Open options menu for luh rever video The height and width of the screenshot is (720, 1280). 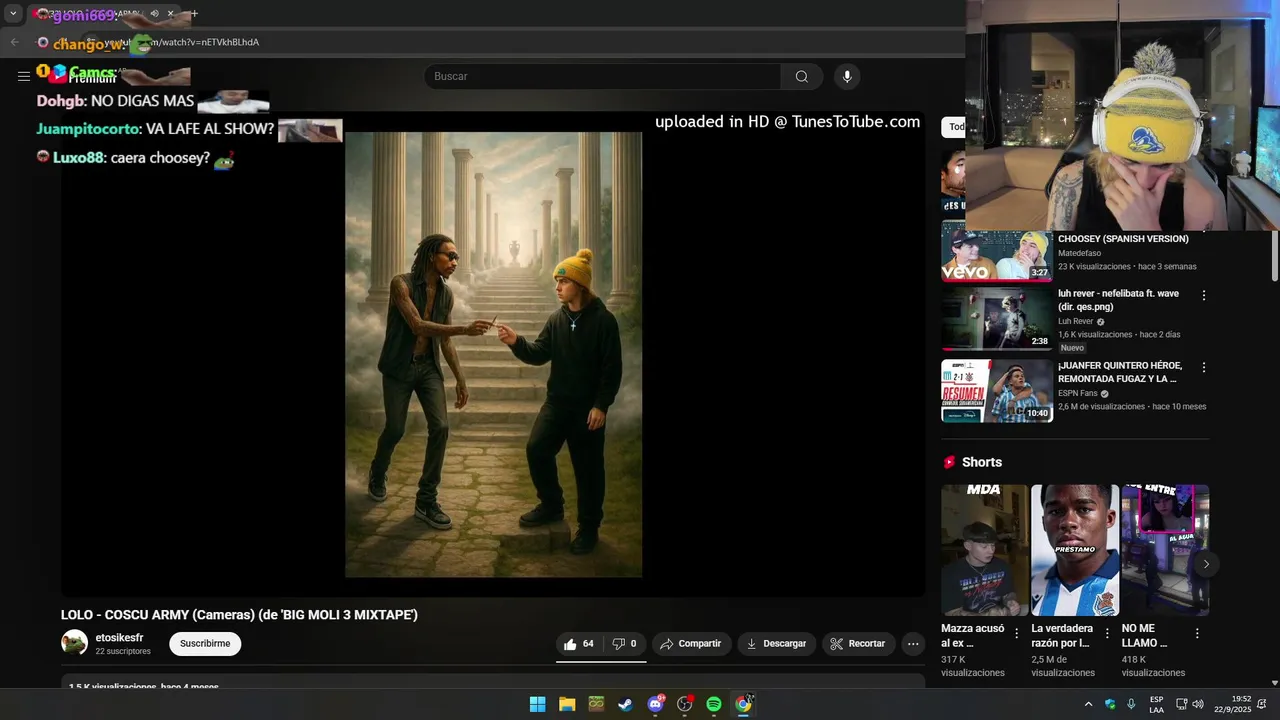point(1203,296)
